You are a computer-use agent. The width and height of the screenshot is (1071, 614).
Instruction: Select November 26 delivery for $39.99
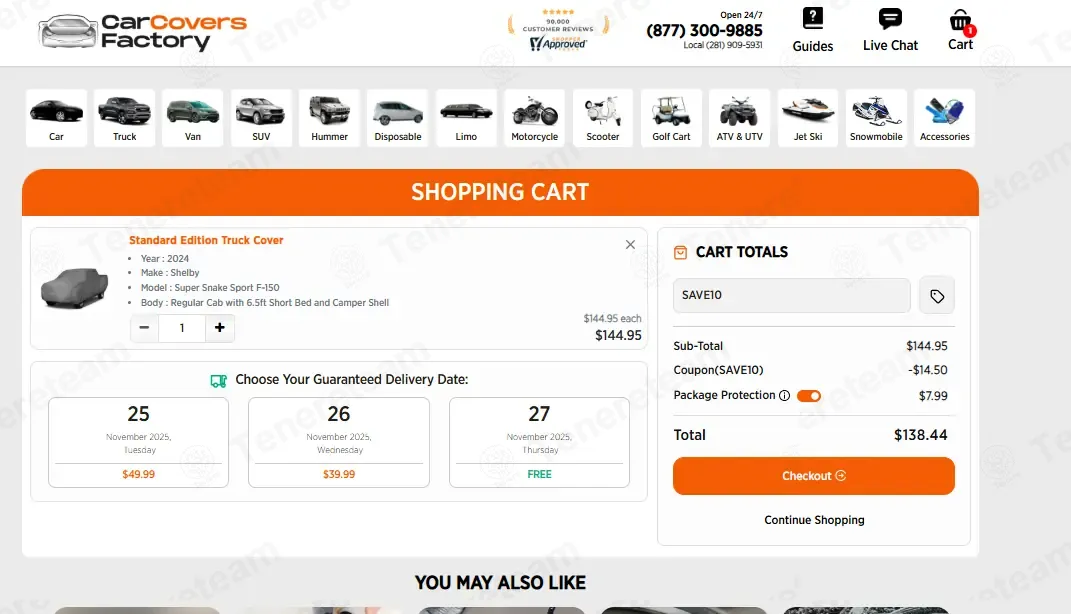click(x=339, y=443)
